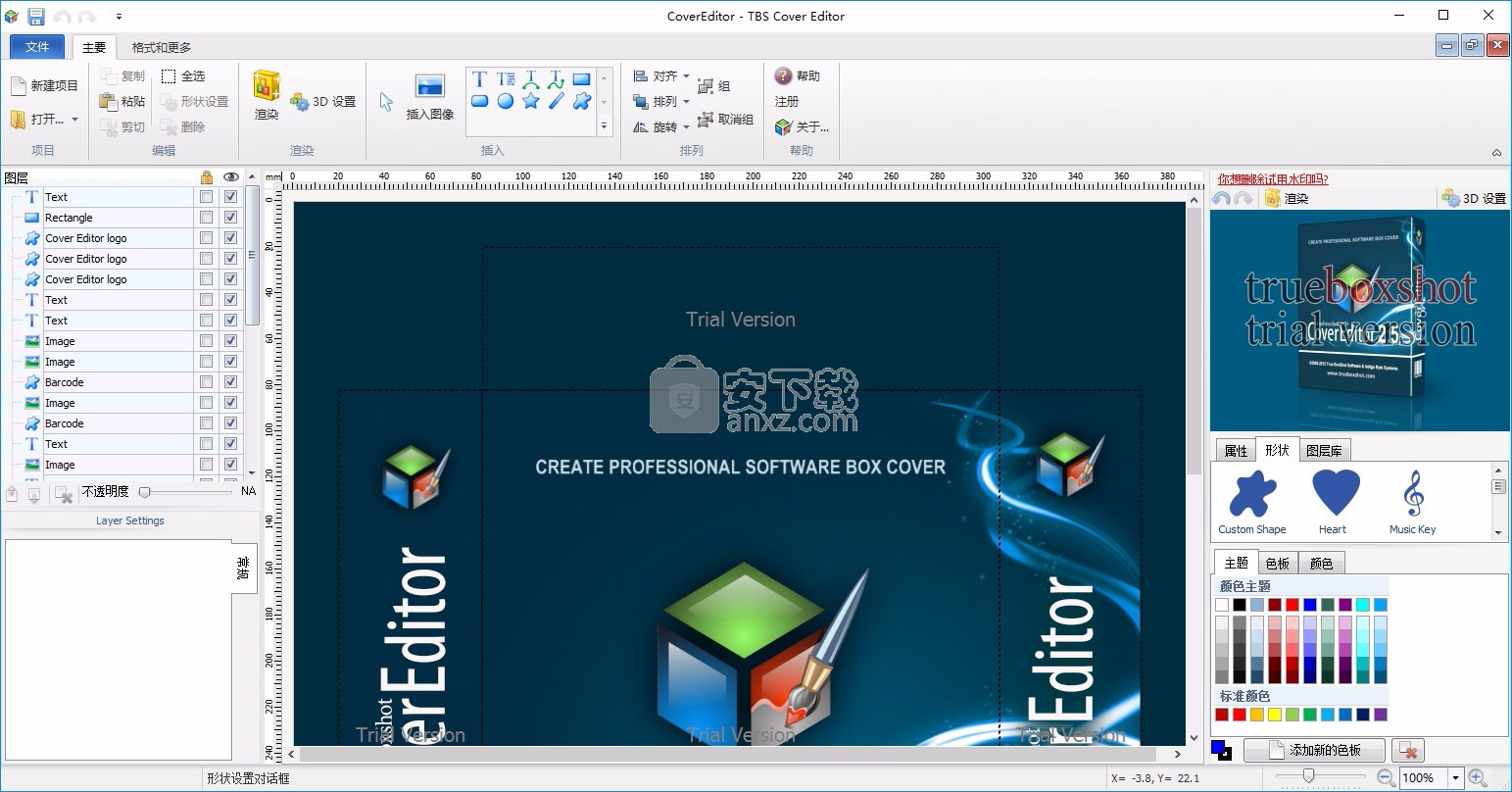Image resolution: width=1512 pixels, height=792 pixels.
Task: Expand the insert shapes gallery more arrow
Action: click(x=605, y=125)
